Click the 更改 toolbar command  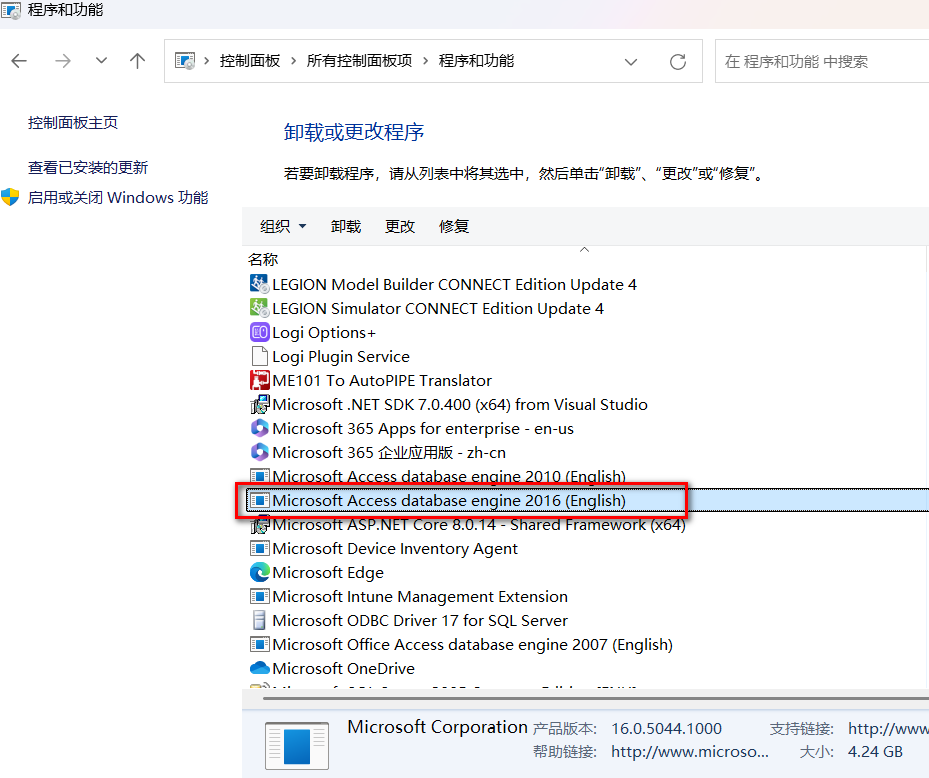400,226
